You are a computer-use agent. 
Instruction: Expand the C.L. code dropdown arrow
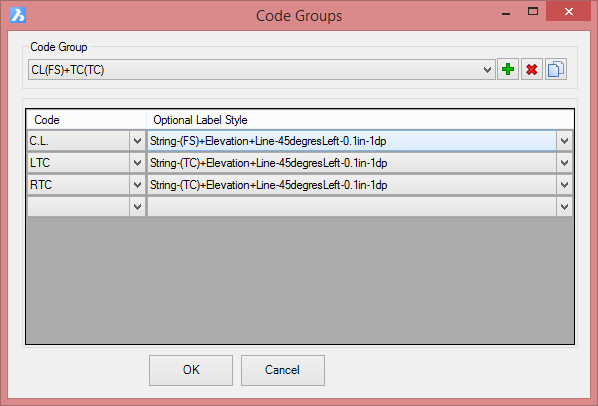(137, 141)
